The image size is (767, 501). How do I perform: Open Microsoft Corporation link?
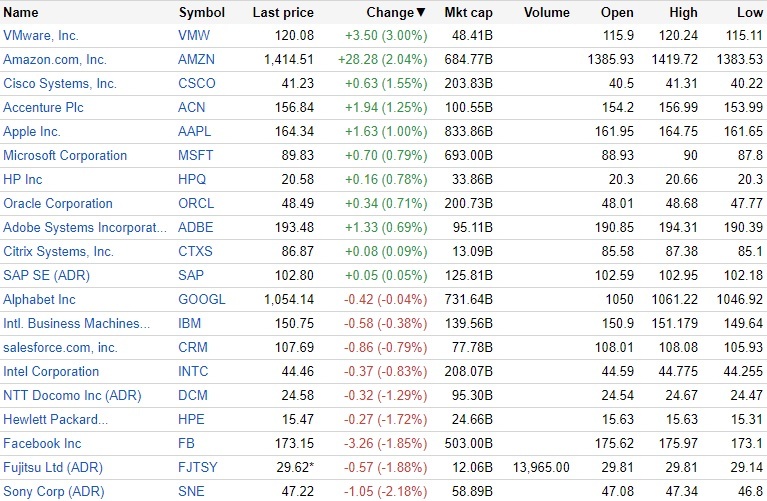click(65, 156)
